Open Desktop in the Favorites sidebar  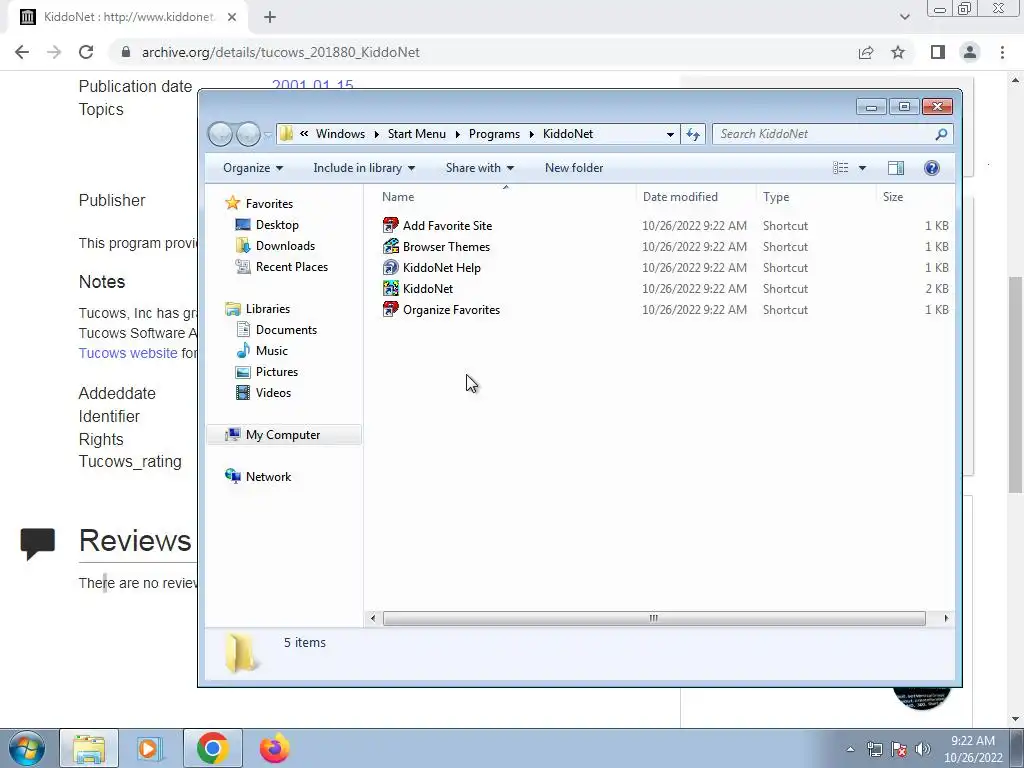277,225
